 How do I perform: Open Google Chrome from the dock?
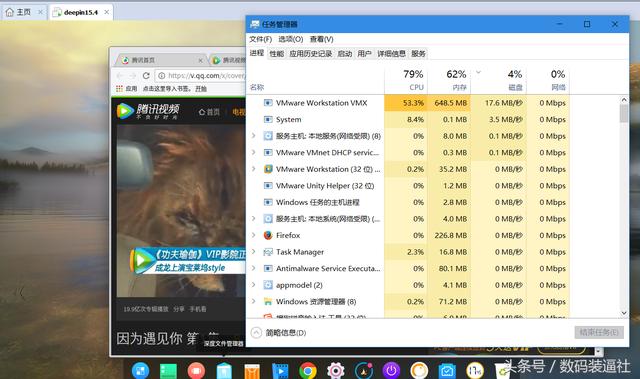pos(308,370)
